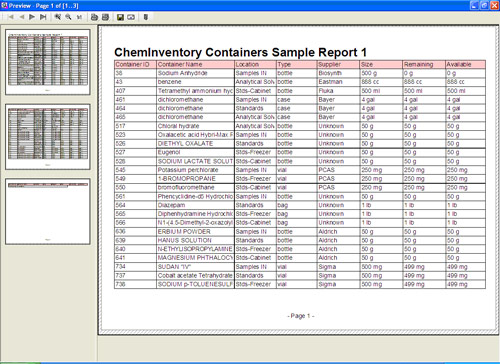Click the Supplier column header
The height and width of the screenshot is (364, 500).
(338, 64)
